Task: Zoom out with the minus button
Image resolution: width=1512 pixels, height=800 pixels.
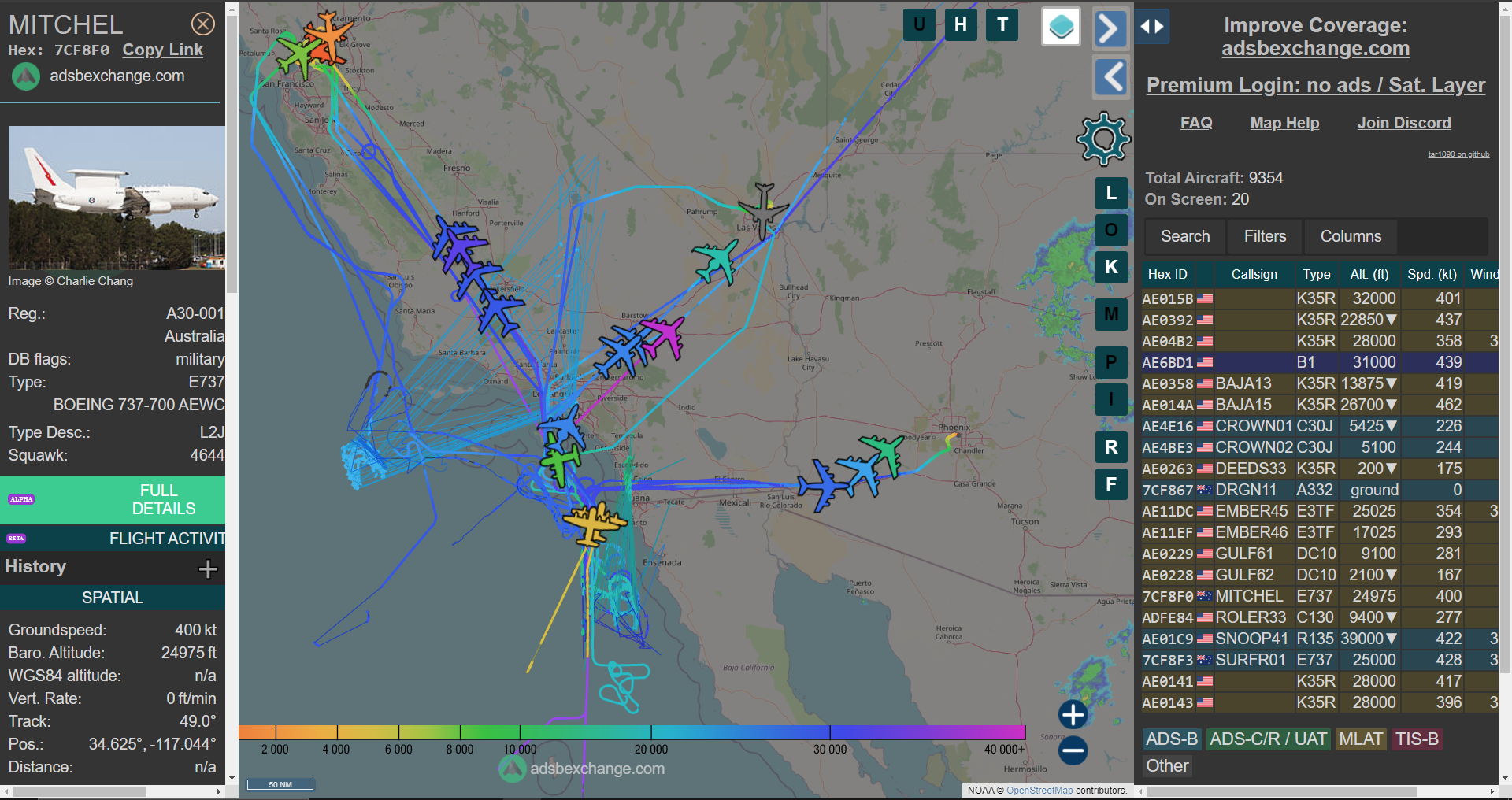Action: (1073, 750)
